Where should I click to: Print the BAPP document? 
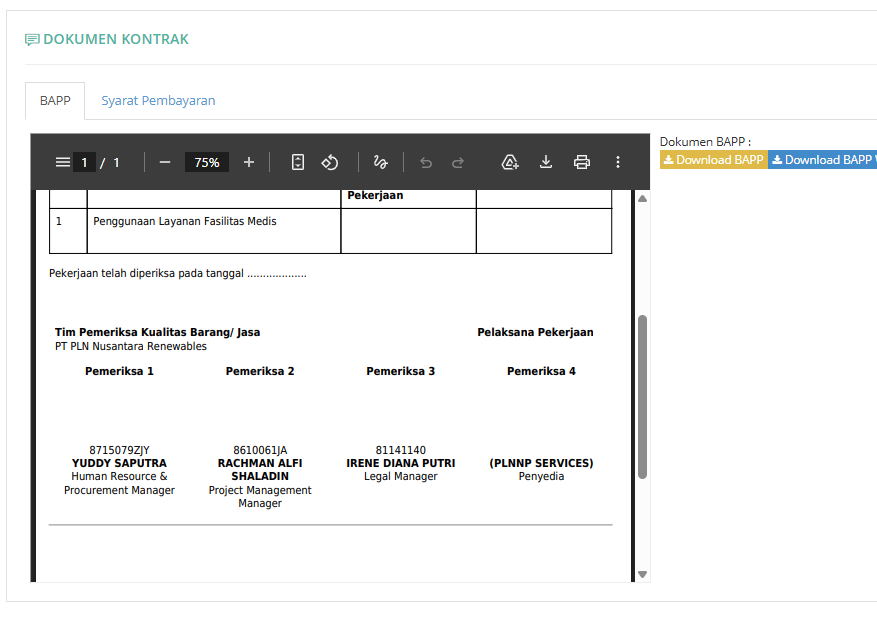click(x=582, y=162)
